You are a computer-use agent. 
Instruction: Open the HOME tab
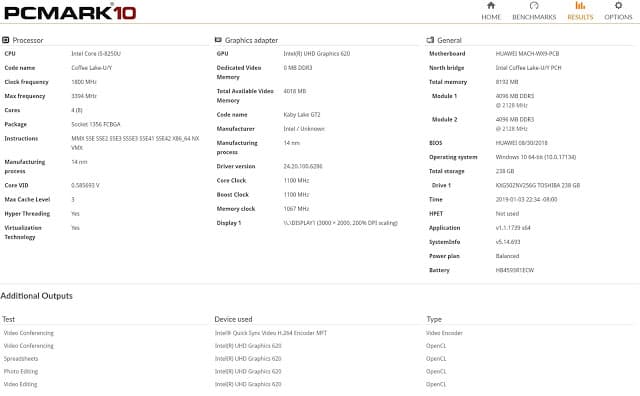[491, 11]
